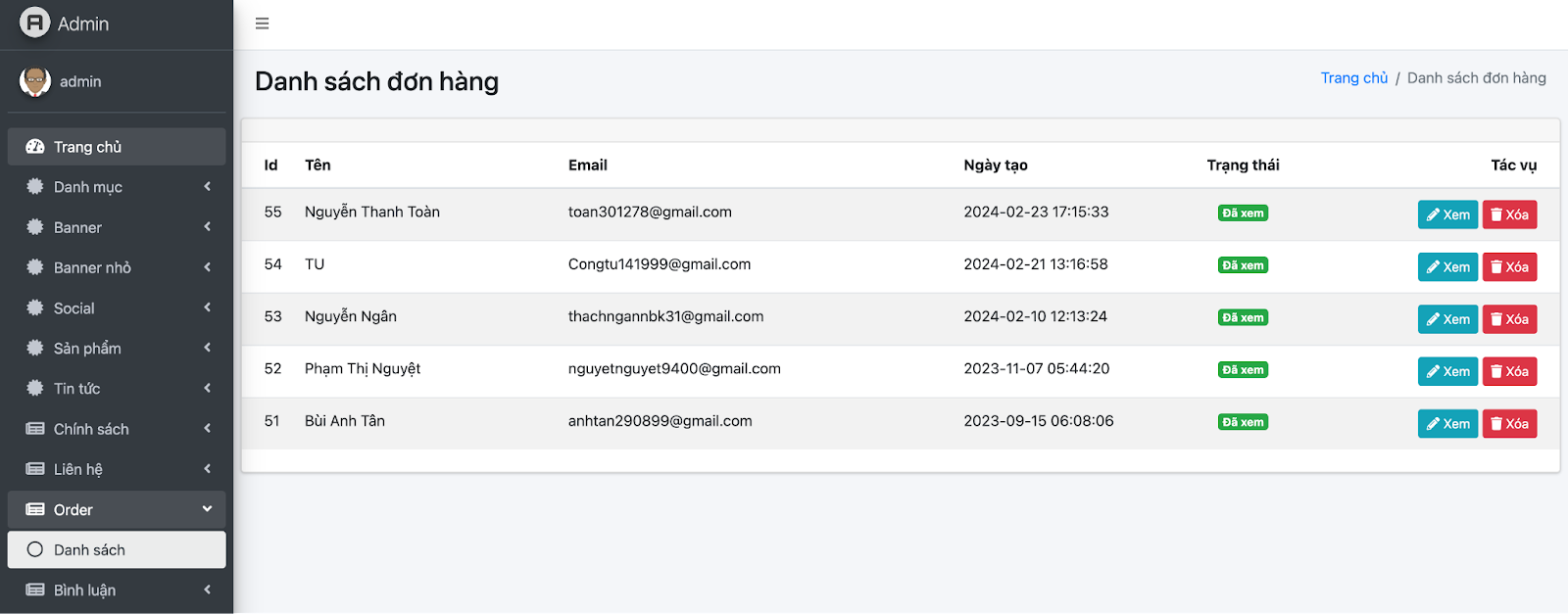
Task: Open the Banner nhỏ menu item
Action: click(92, 267)
